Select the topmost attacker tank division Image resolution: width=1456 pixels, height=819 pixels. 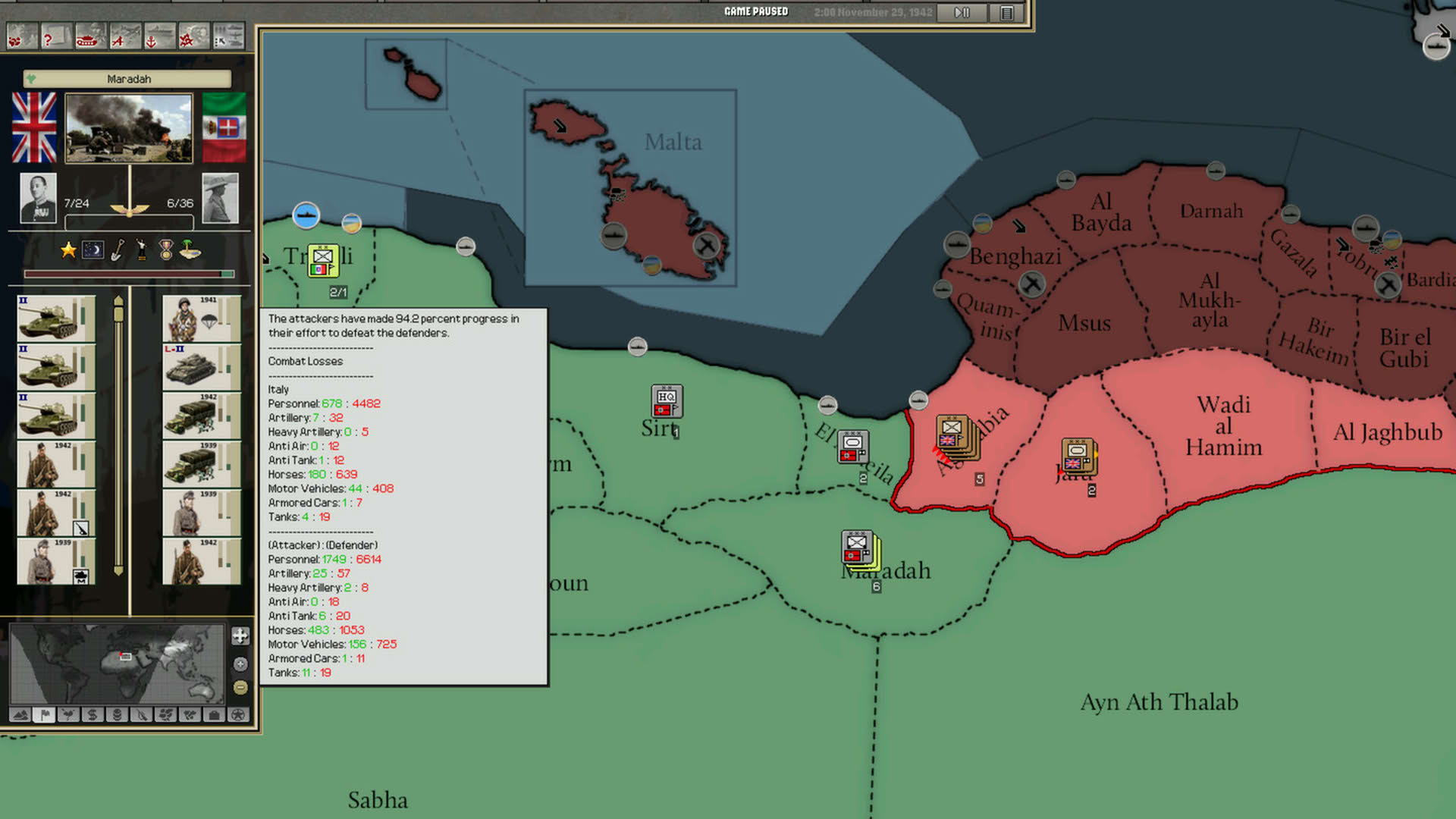pyautogui.click(x=56, y=318)
